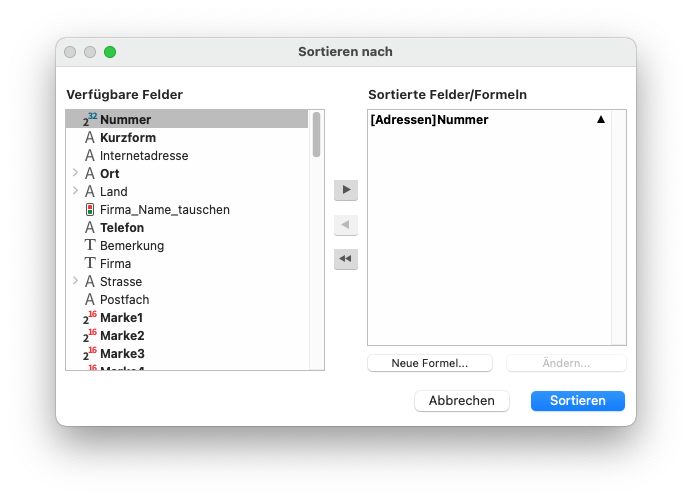
Task: Toggle the ascending sort arrow for Nummer
Action: (x=601, y=120)
